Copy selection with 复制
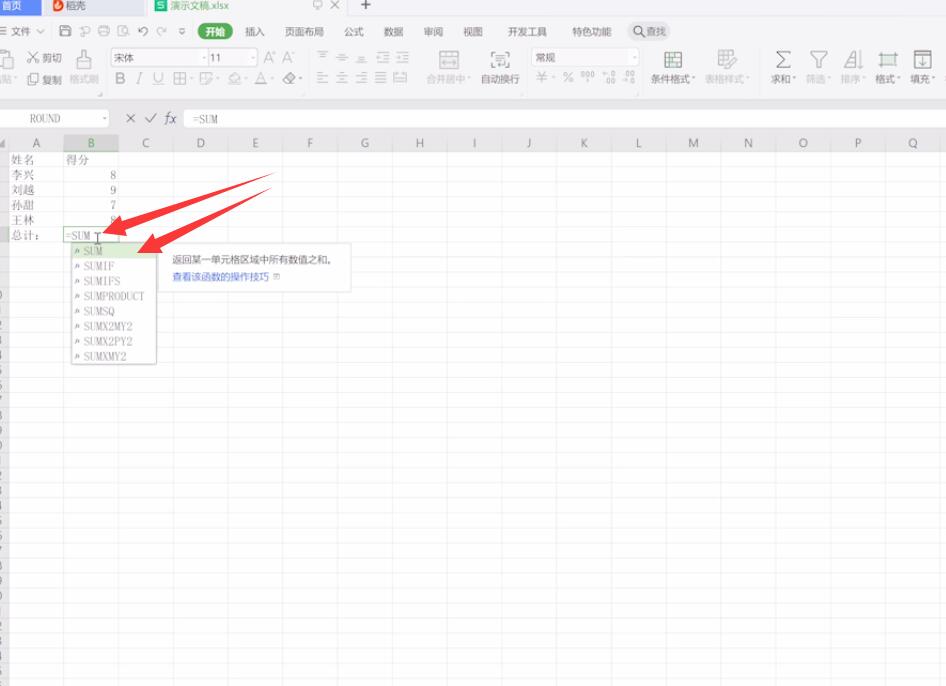The image size is (946, 686). pyautogui.click(x=44, y=79)
